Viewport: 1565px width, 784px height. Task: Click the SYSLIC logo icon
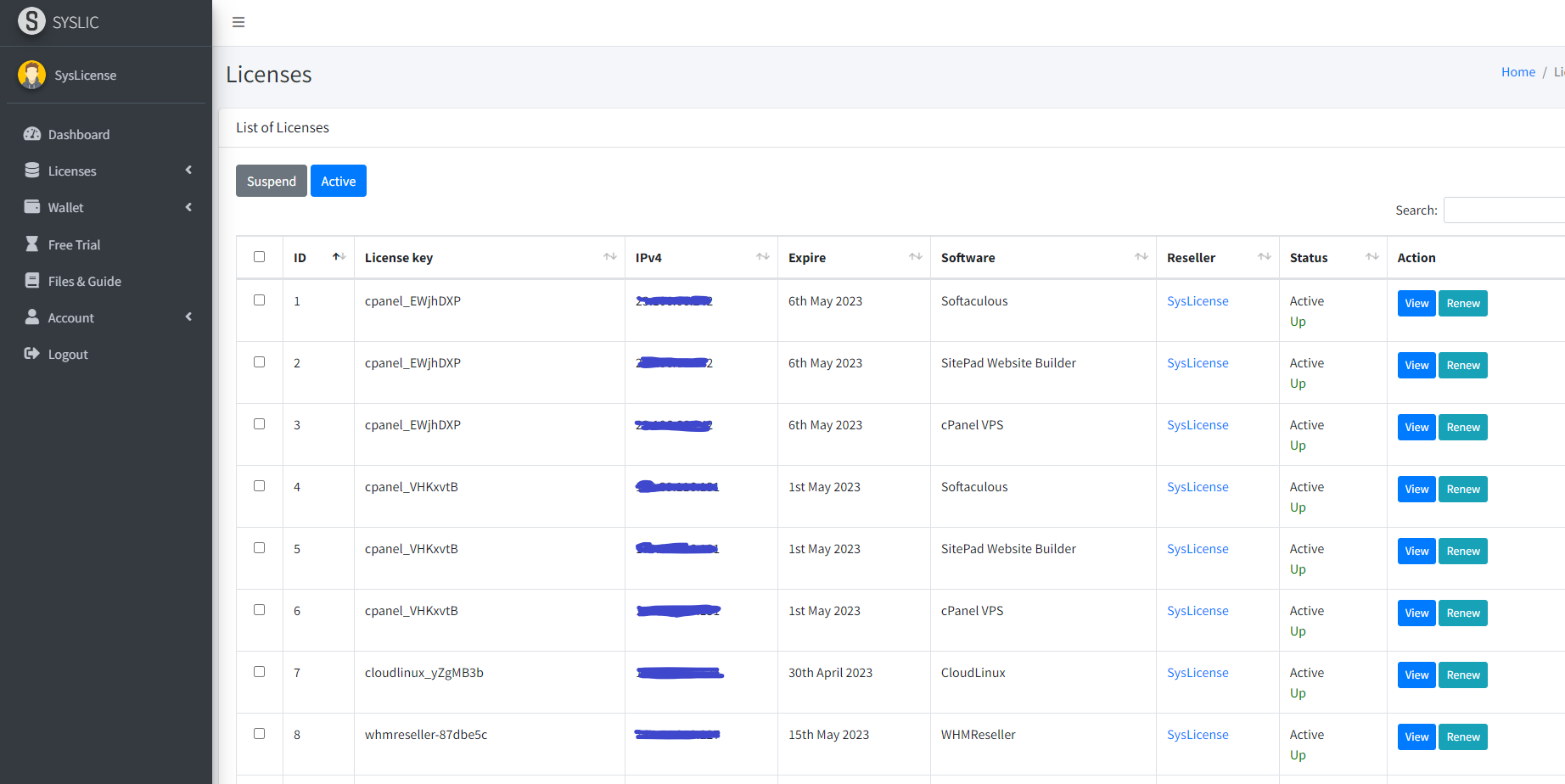pyautogui.click(x=31, y=21)
